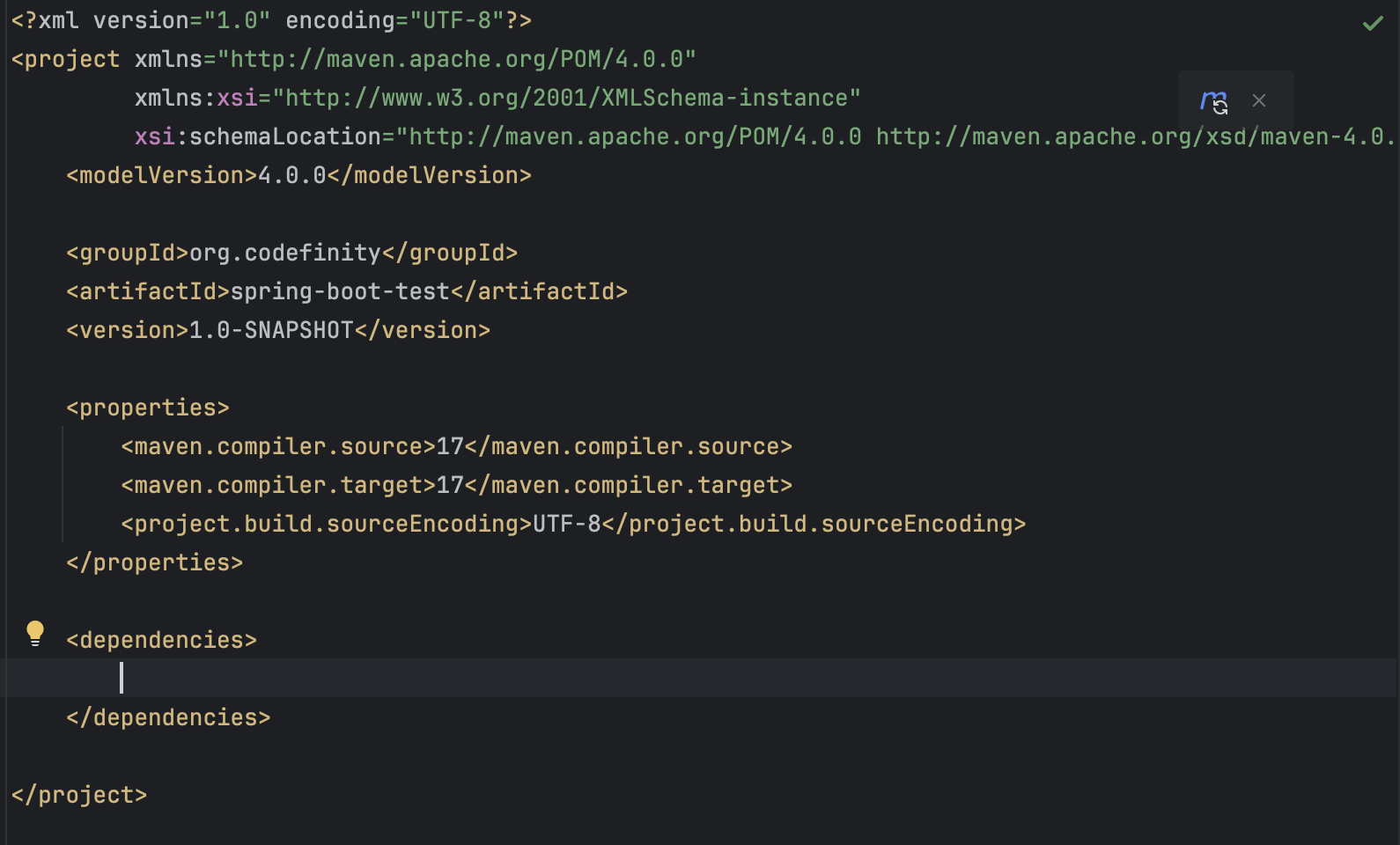Click the Load Maven Changes icon

coord(1214,101)
